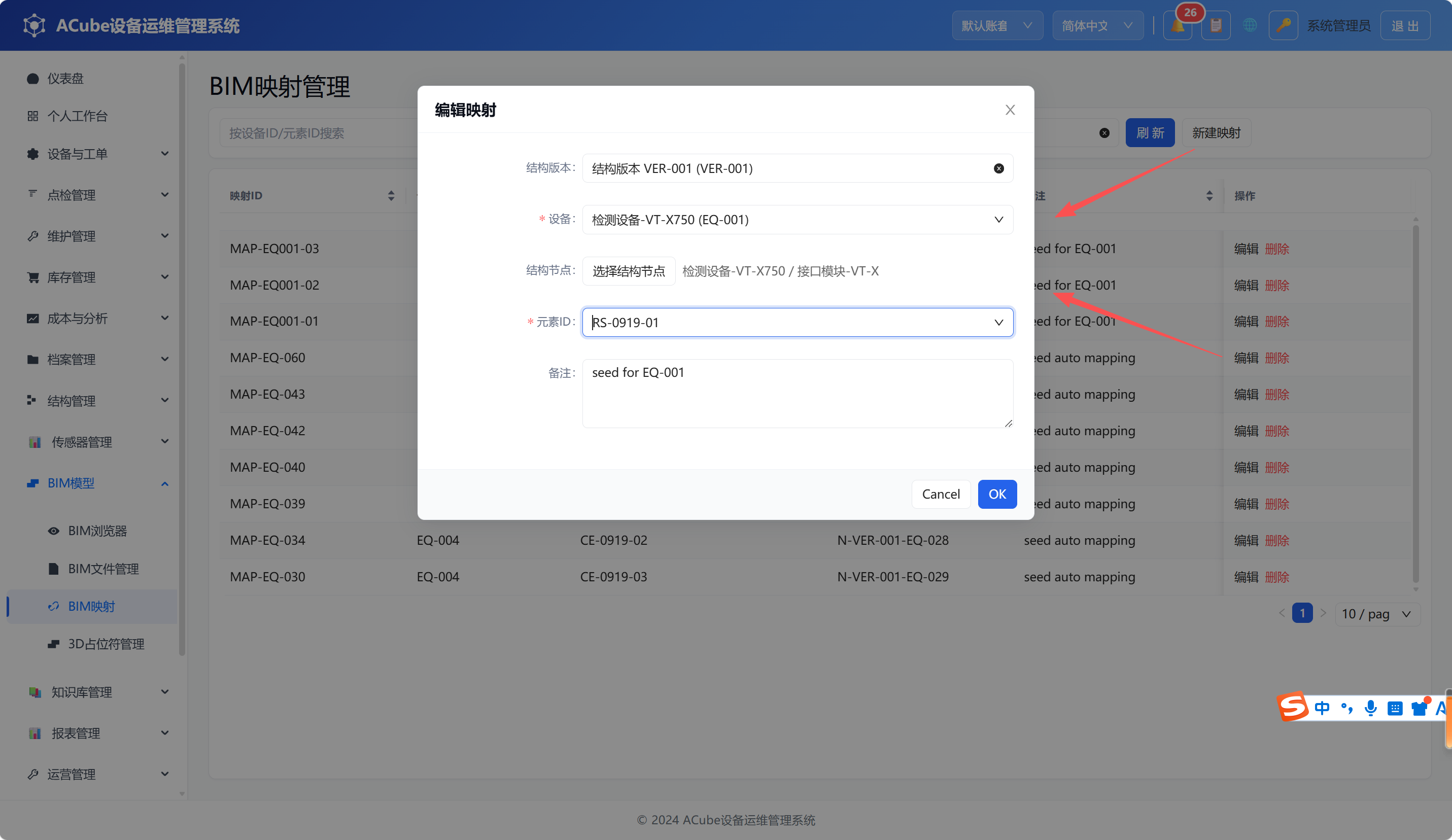Open the 10 / page size dropdown
This screenshot has width=1452, height=840.
tap(1377, 614)
